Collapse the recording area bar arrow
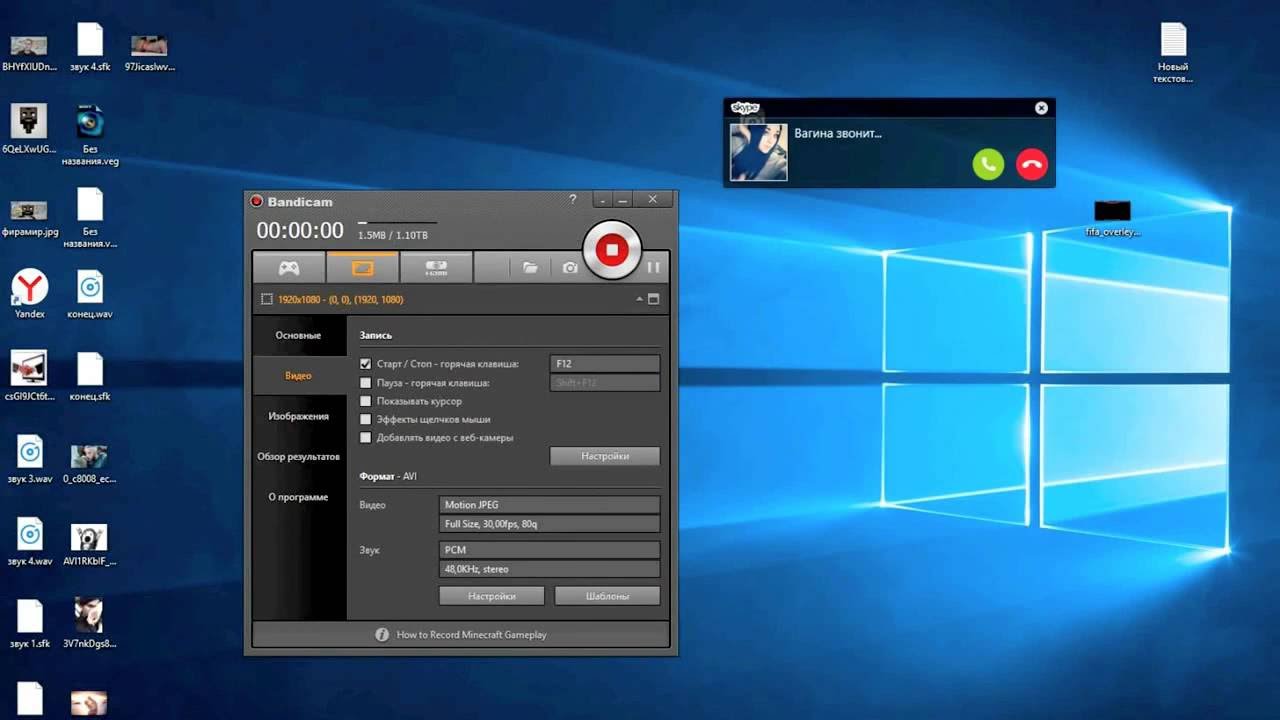 point(639,299)
